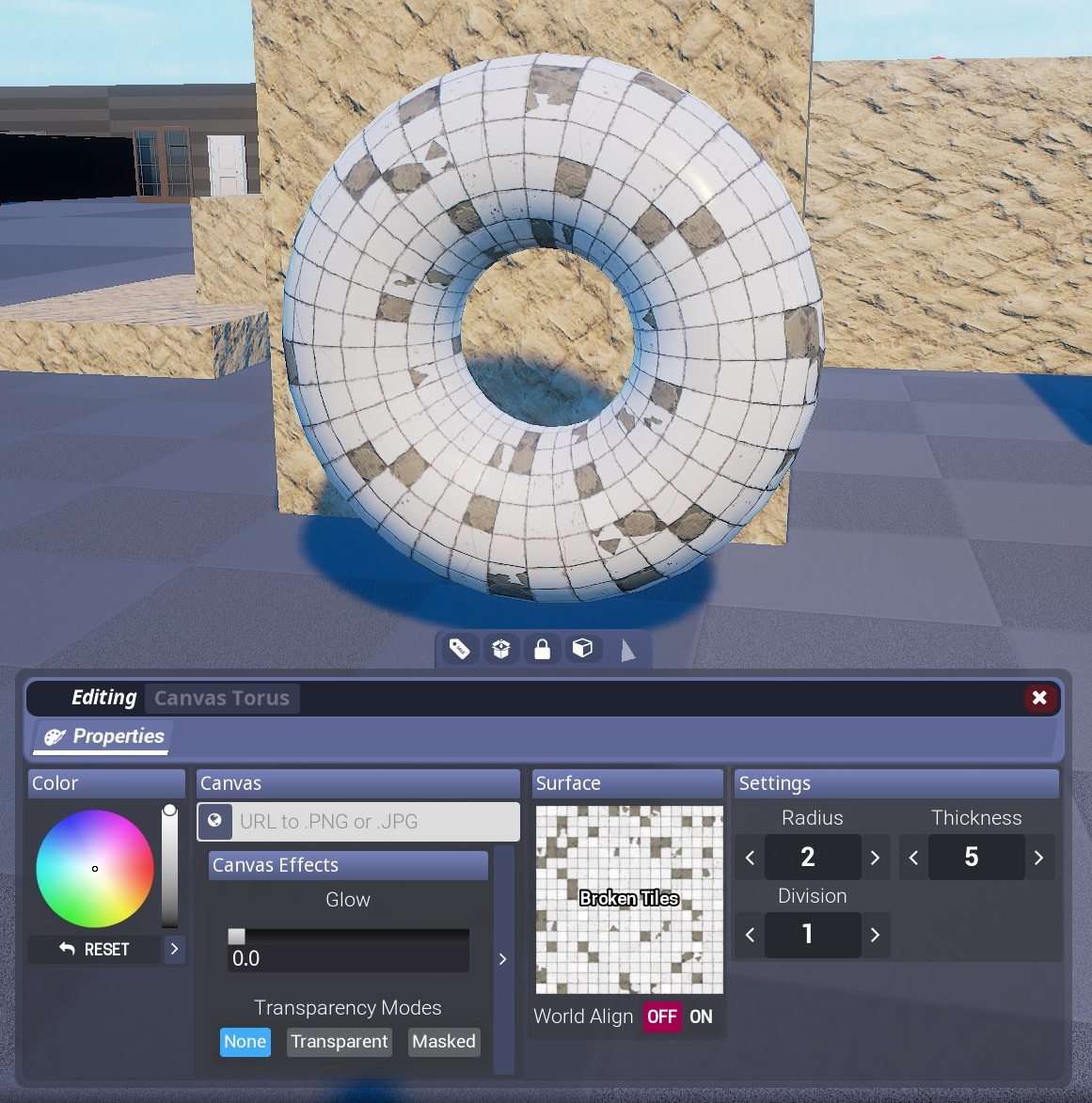
Task: Set World Align to OFF
Action: tap(662, 1016)
